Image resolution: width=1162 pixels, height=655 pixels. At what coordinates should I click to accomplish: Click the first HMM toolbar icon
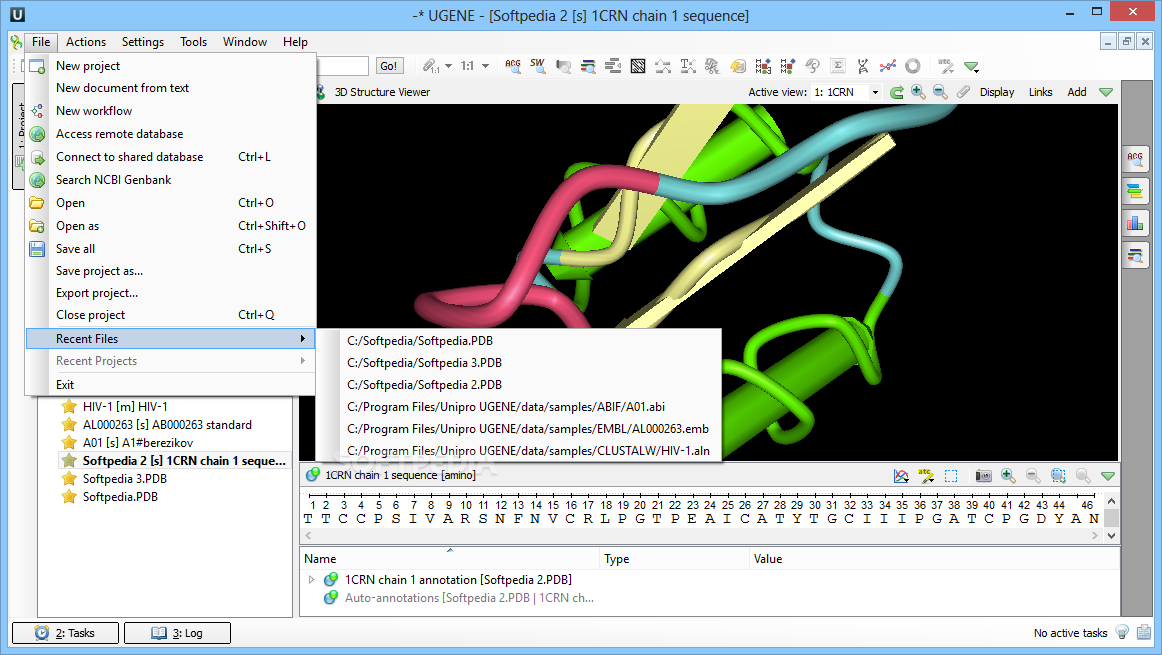(763, 66)
